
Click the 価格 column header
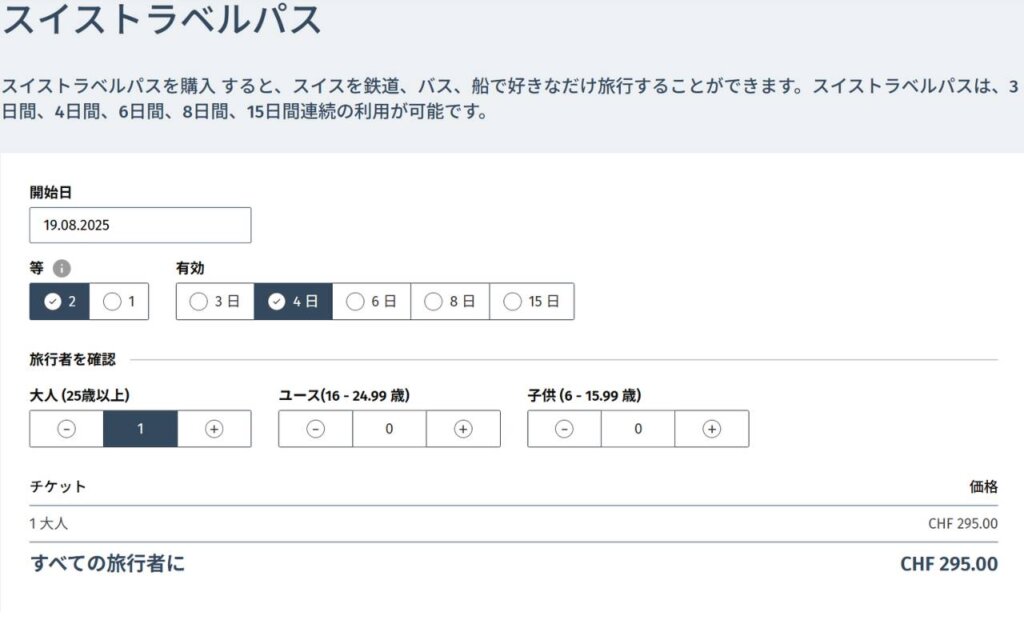pyautogui.click(x=984, y=487)
